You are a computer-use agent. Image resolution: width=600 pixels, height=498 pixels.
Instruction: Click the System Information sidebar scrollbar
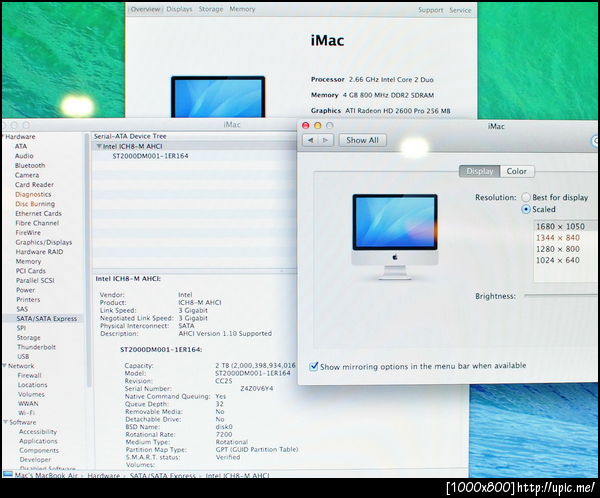tap(88, 260)
